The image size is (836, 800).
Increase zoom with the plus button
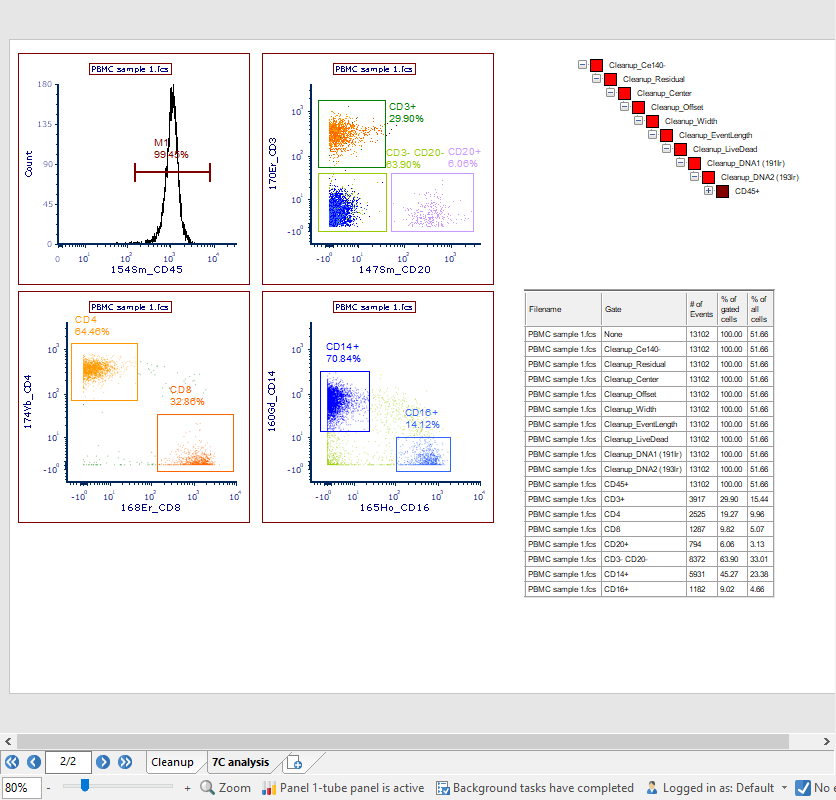coord(187,788)
